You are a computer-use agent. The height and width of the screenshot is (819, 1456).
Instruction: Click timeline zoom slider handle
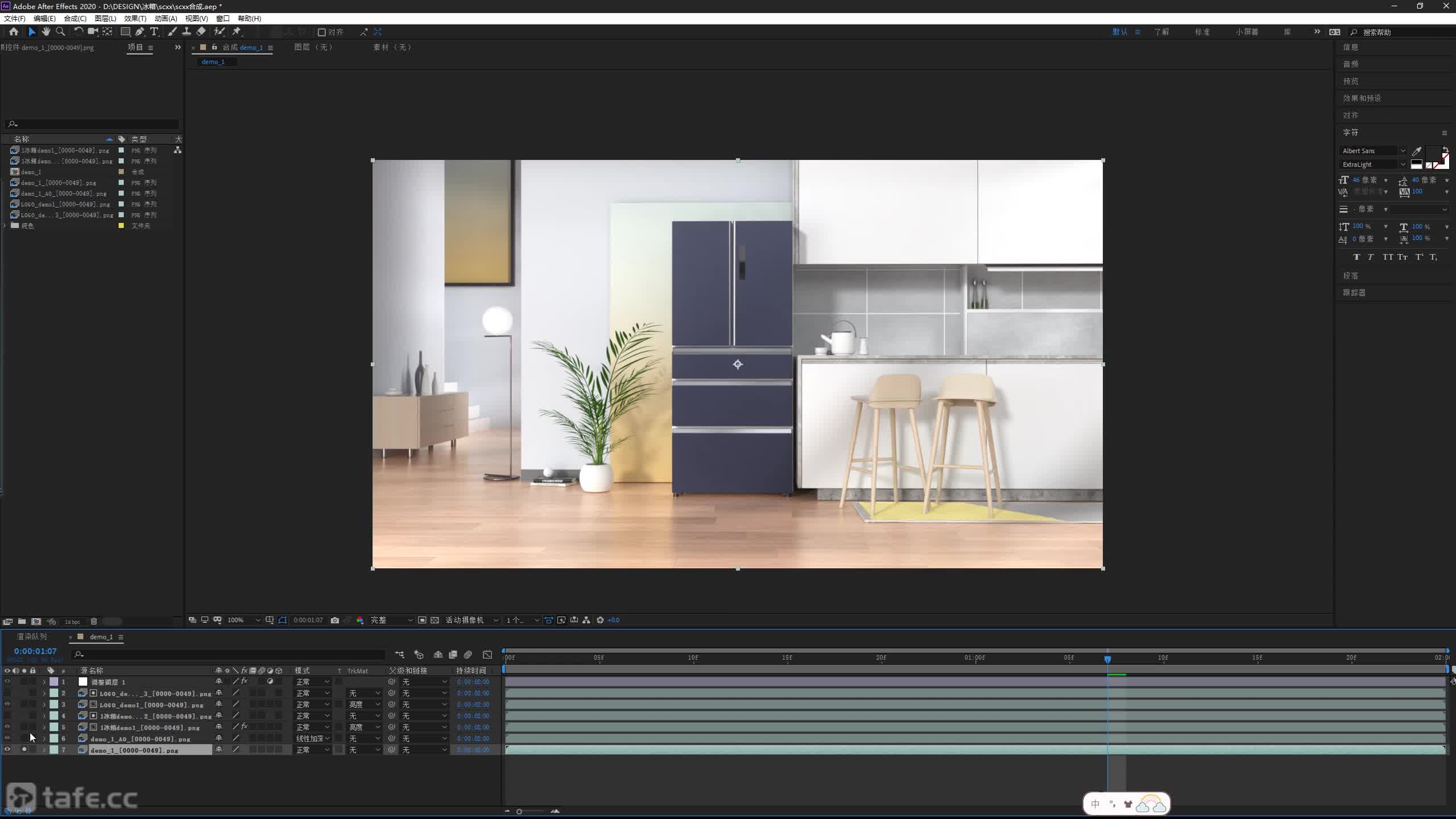[x=519, y=811]
